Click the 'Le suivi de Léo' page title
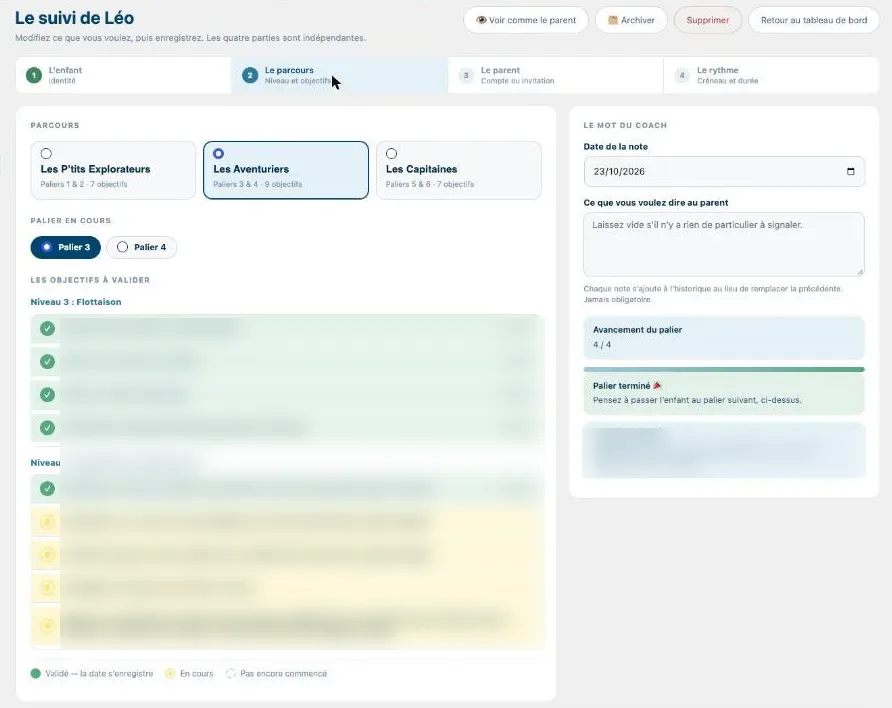Image resolution: width=892 pixels, height=708 pixels. 75,18
